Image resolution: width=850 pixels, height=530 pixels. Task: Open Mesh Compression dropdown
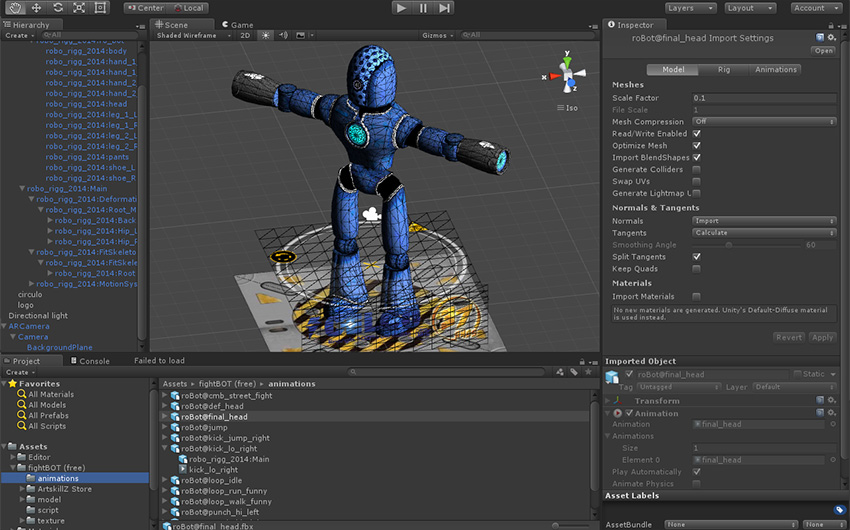[764, 121]
